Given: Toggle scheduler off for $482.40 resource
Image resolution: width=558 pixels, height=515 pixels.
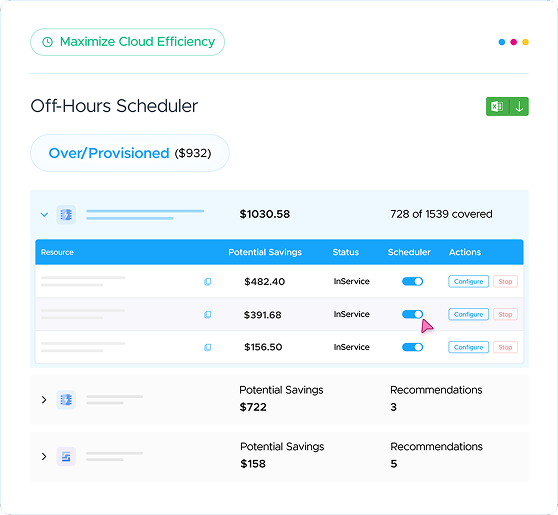Looking at the screenshot, I should (x=412, y=282).
